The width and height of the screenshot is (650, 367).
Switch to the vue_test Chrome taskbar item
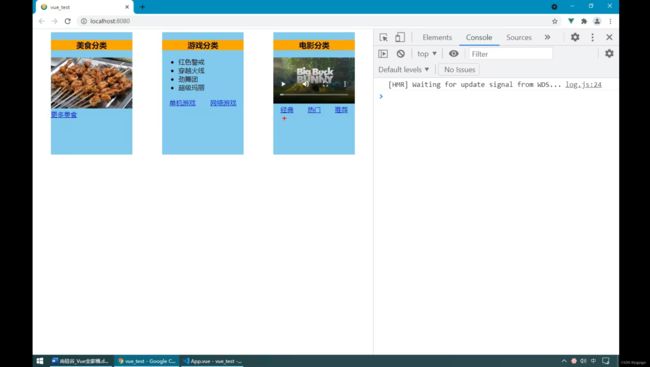147,361
